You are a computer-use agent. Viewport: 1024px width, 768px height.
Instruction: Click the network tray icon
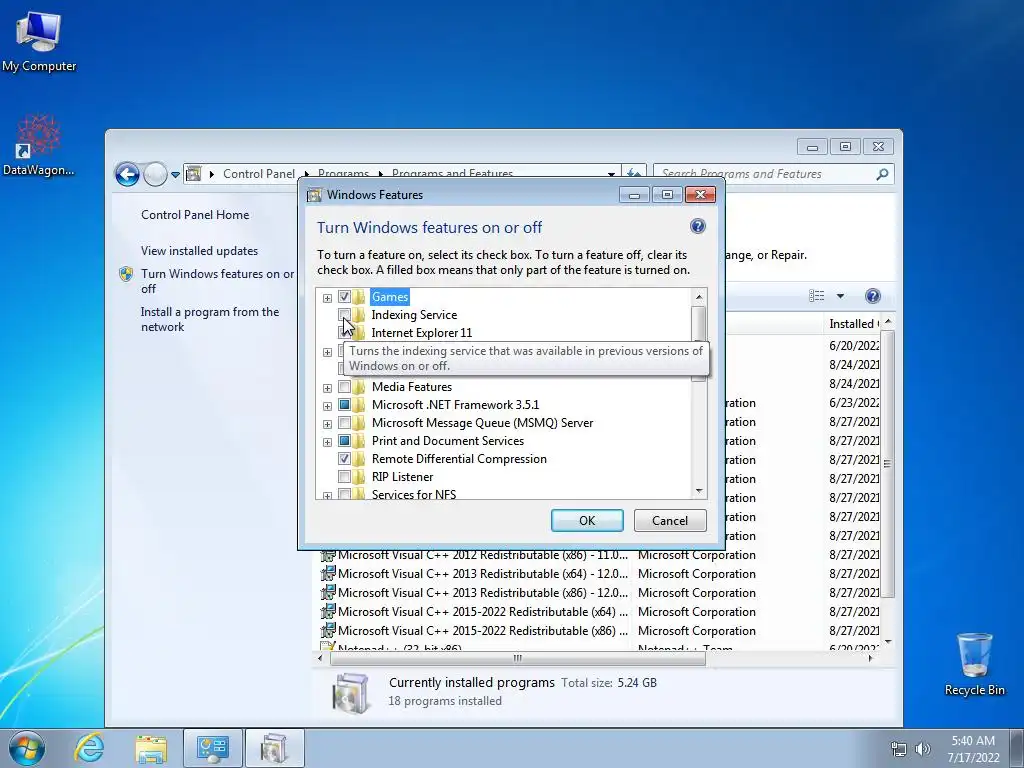[x=899, y=749]
